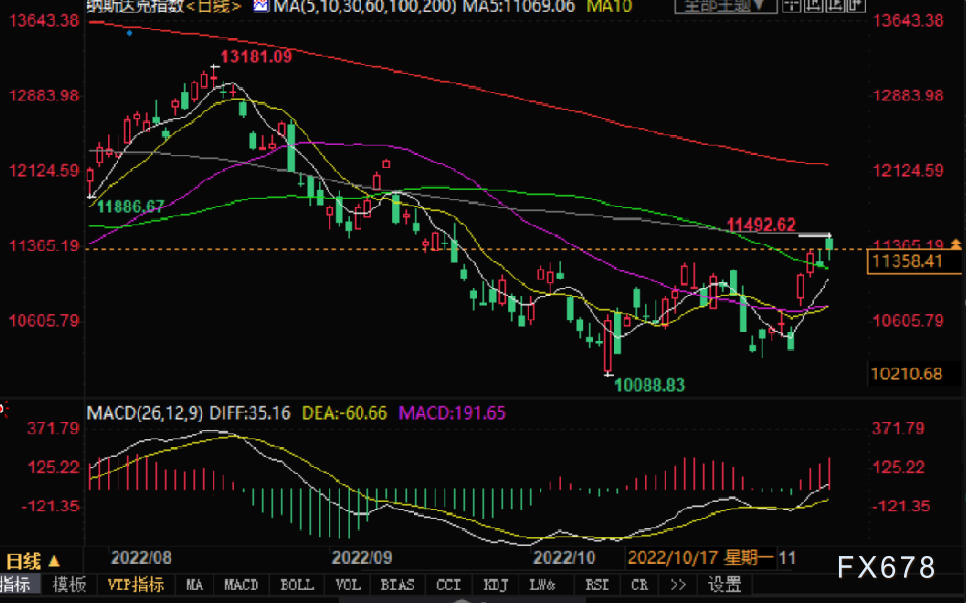Click the 10210.68 orange price label
The width and height of the screenshot is (966, 603).
pos(906,374)
